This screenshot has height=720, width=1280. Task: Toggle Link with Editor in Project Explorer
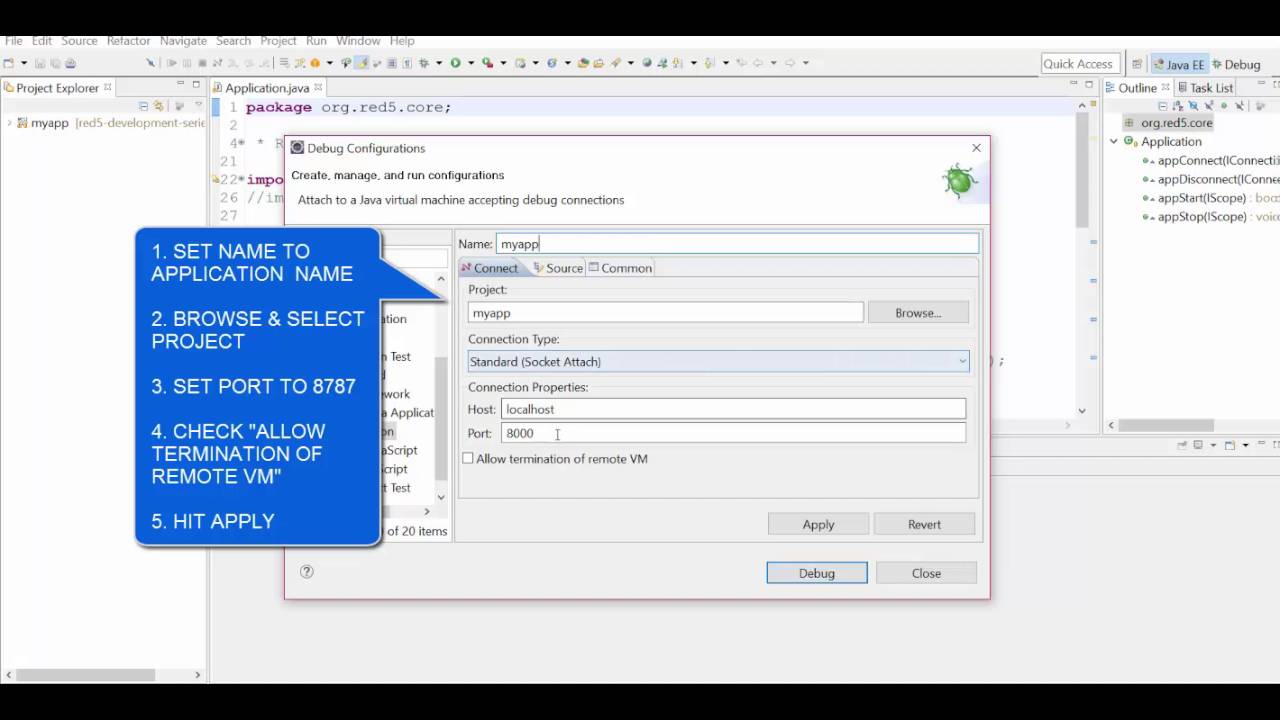pos(158,105)
